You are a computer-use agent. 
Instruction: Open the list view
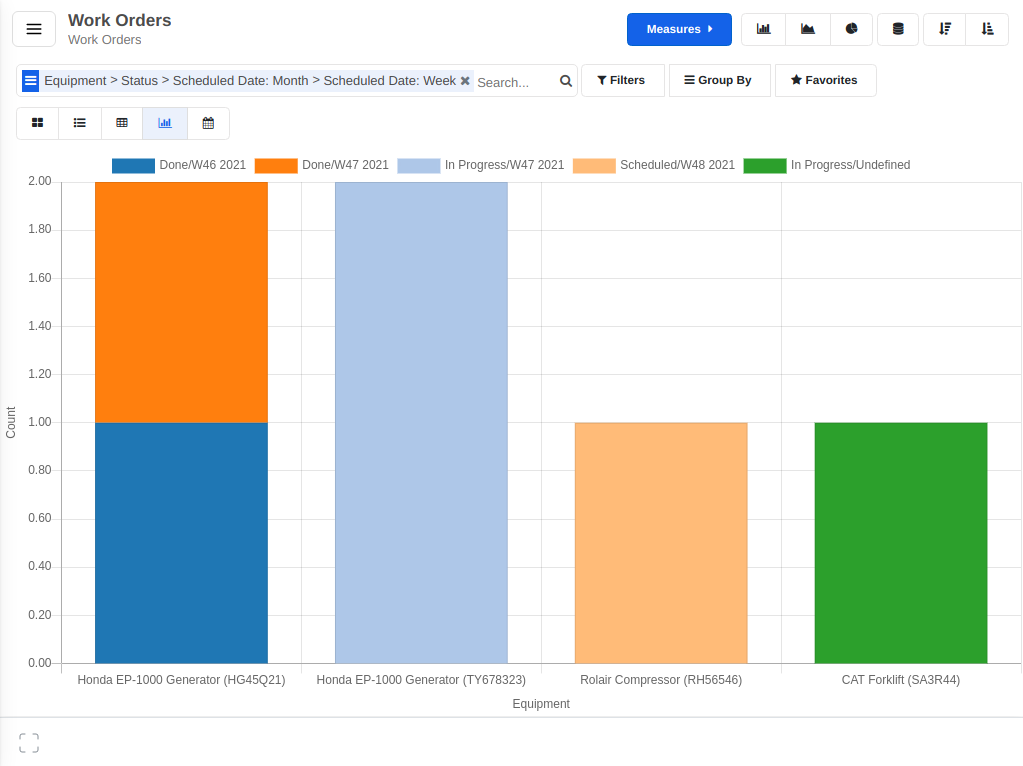tap(80, 122)
